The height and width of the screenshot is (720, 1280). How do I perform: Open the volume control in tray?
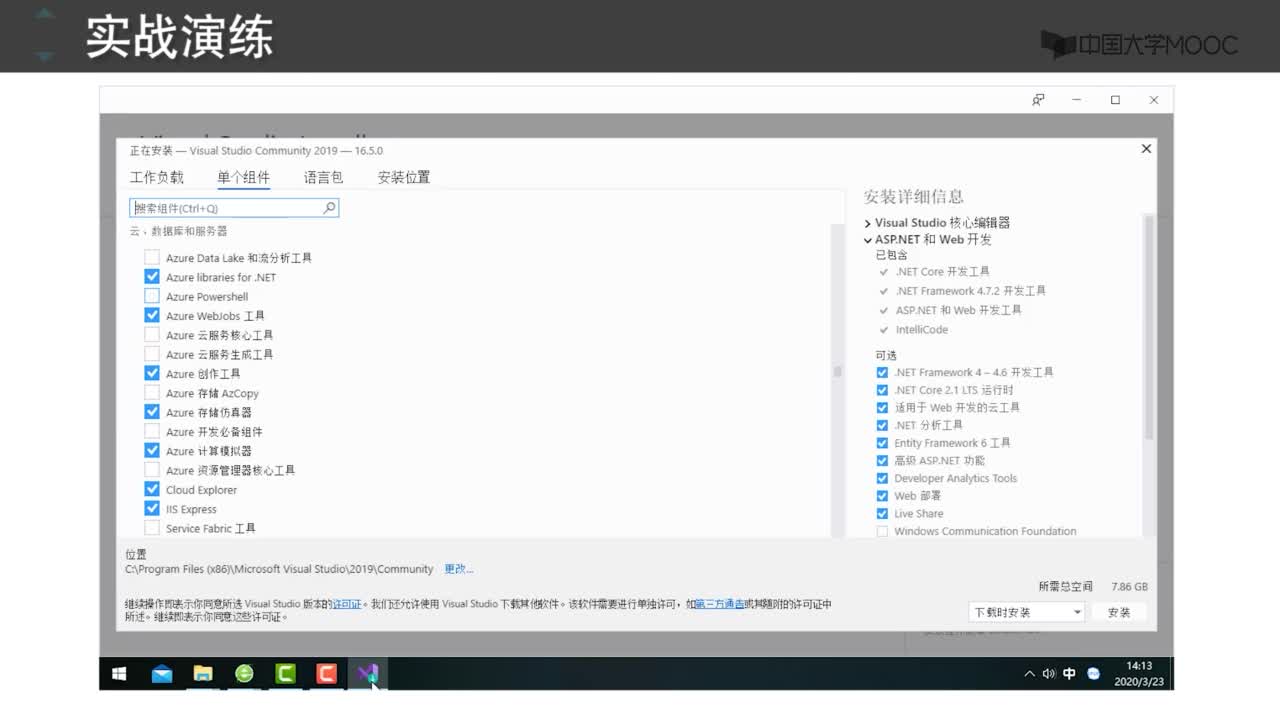[1049, 674]
